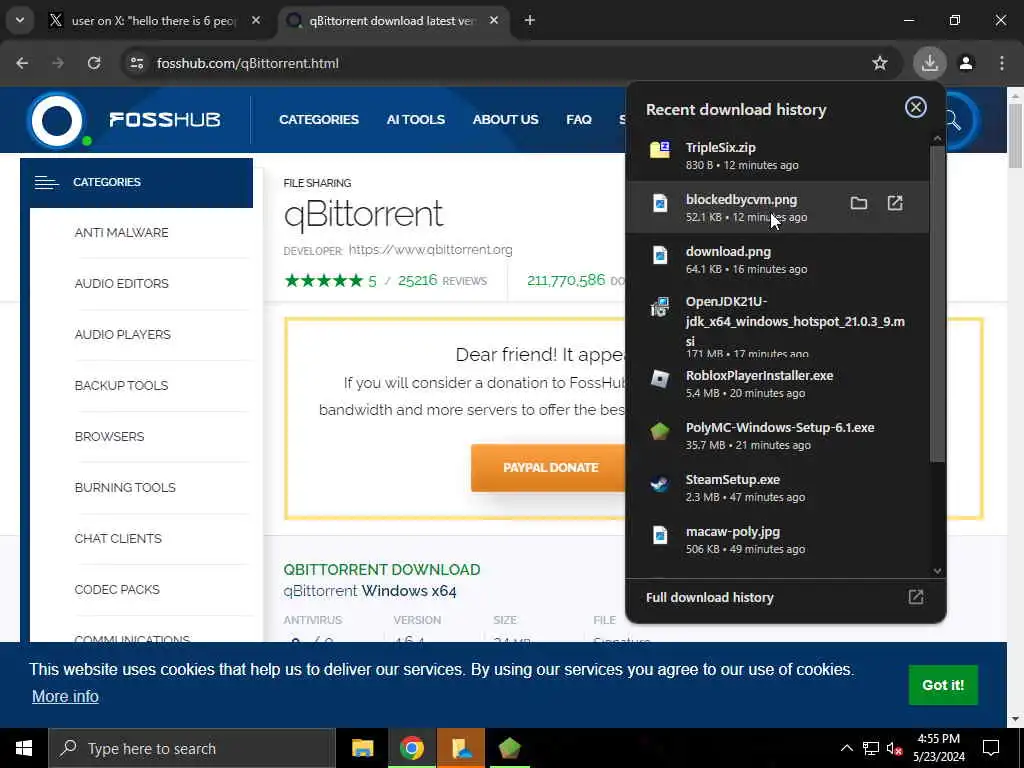Open the Chrome profile icon

click(x=966, y=63)
